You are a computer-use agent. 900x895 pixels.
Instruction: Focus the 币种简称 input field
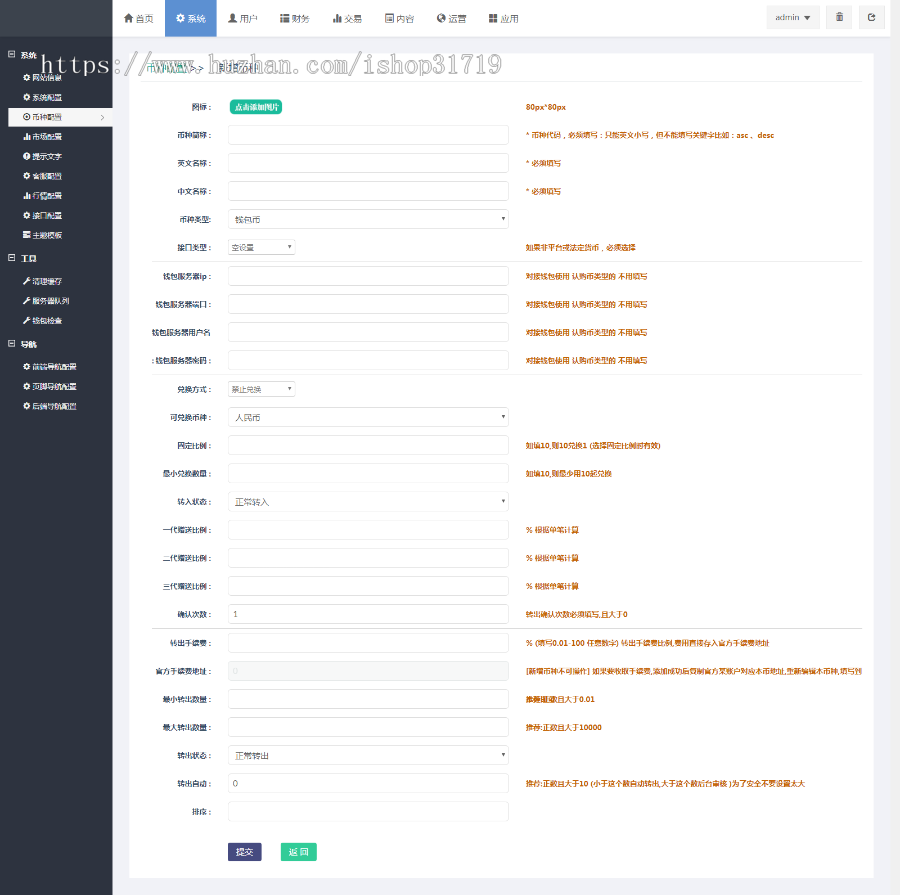368,135
